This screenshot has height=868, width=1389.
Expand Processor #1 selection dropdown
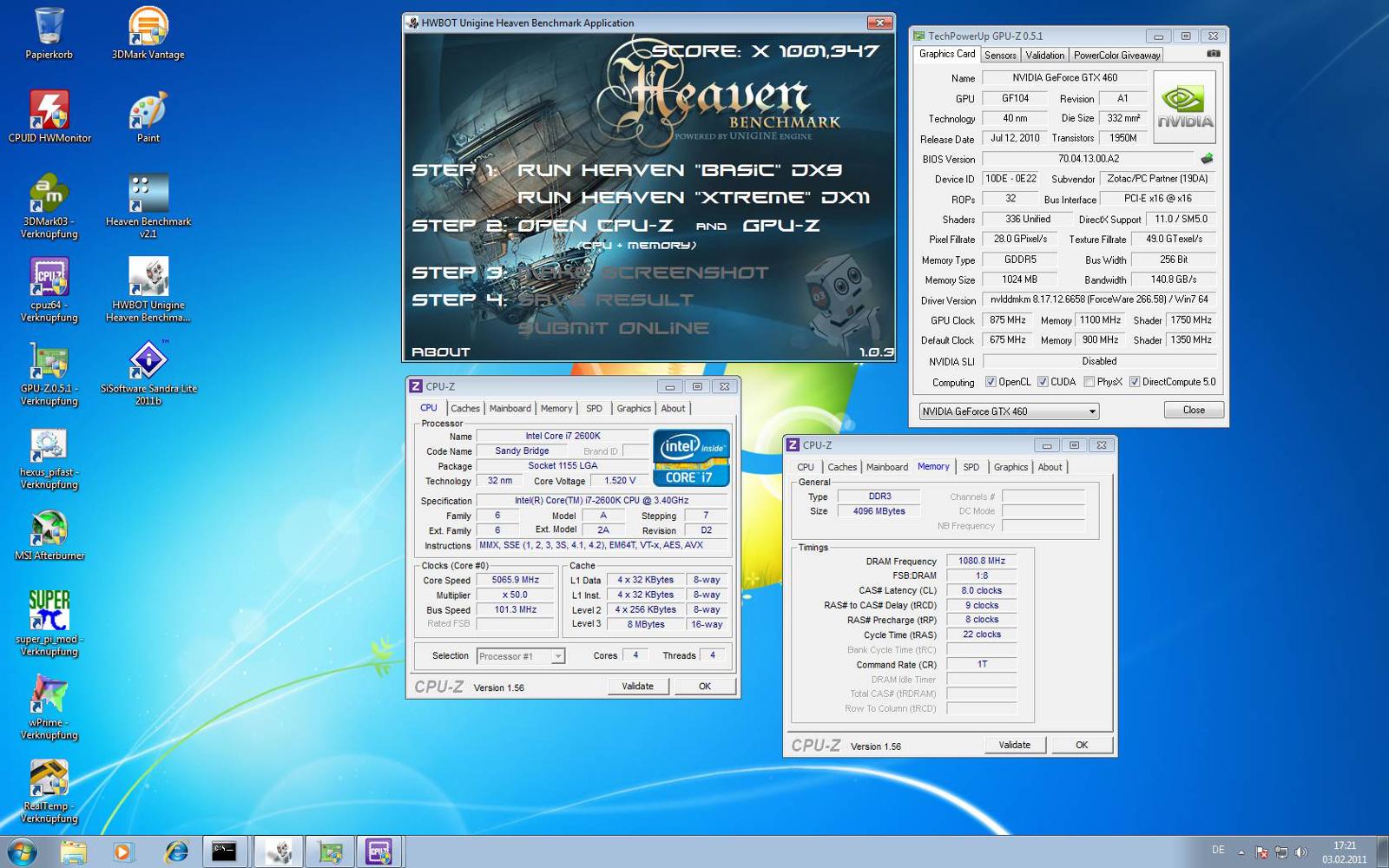tap(558, 656)
